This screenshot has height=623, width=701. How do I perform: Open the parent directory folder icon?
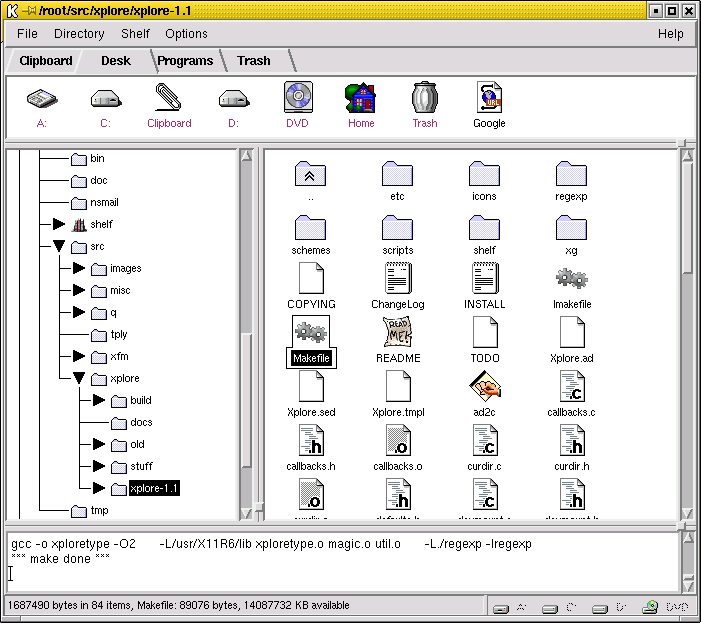[310, 174]
